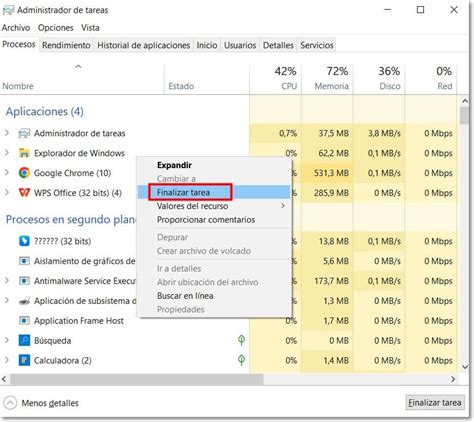Image resolution: width=474 pixels, height=422 pixels.
Task: Click the Application Frame Host icon
Action: (x=24, y=321)
